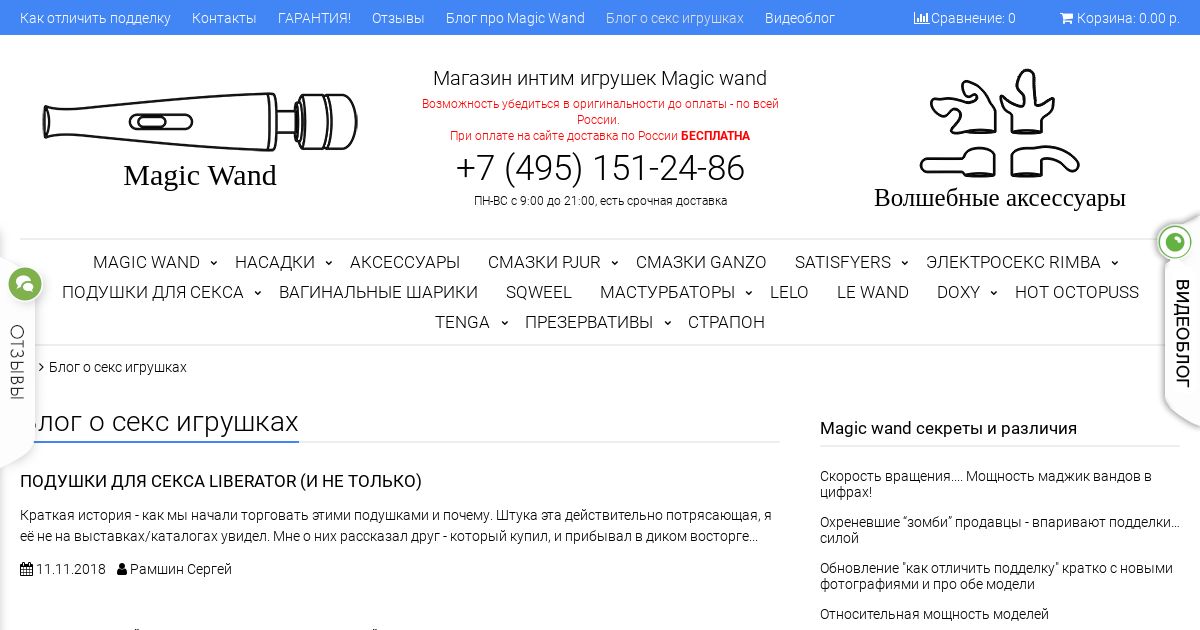
Task: Open the НАСАДКИ category
Action: tap(275, 262)
